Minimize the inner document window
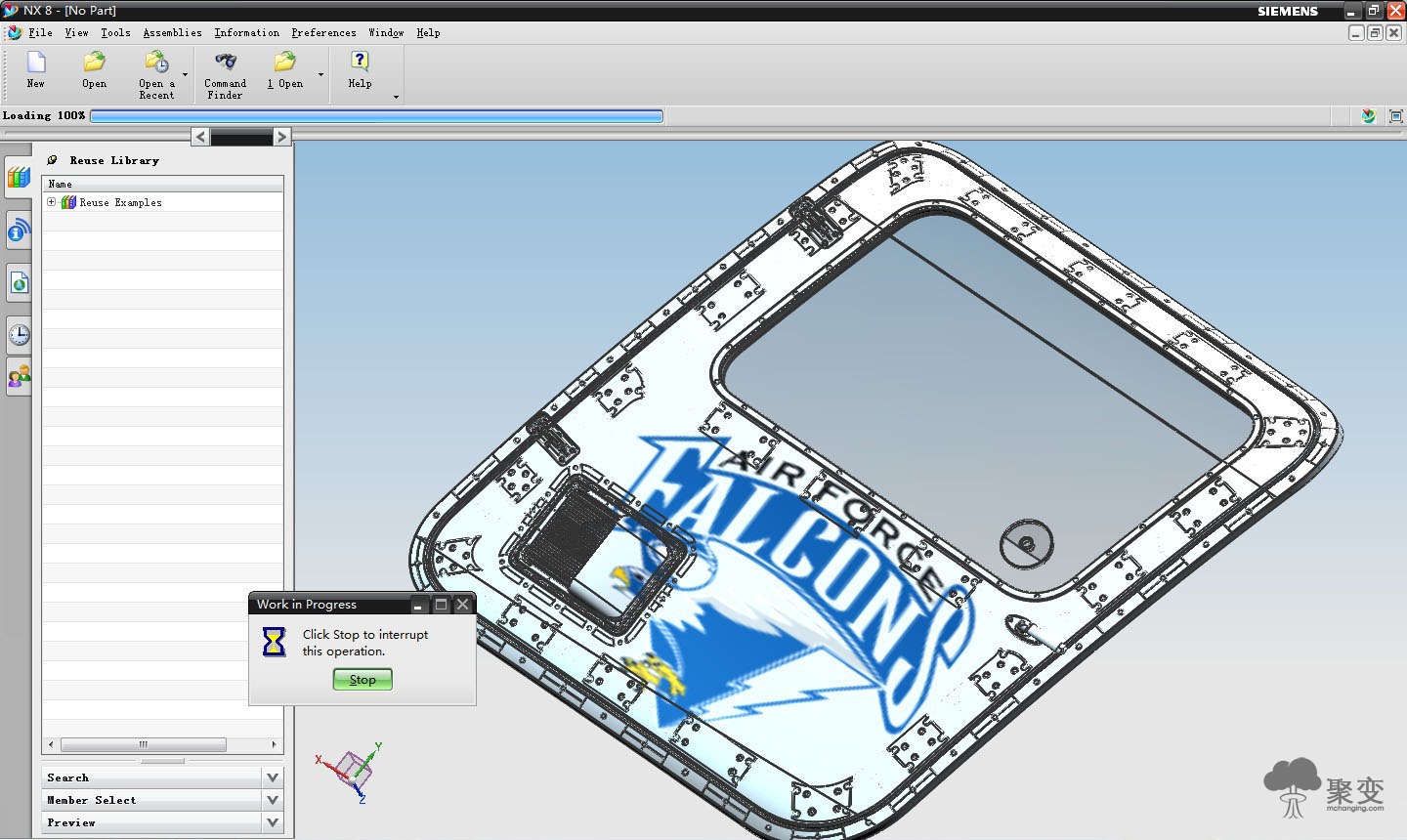 pos(1356,33)
